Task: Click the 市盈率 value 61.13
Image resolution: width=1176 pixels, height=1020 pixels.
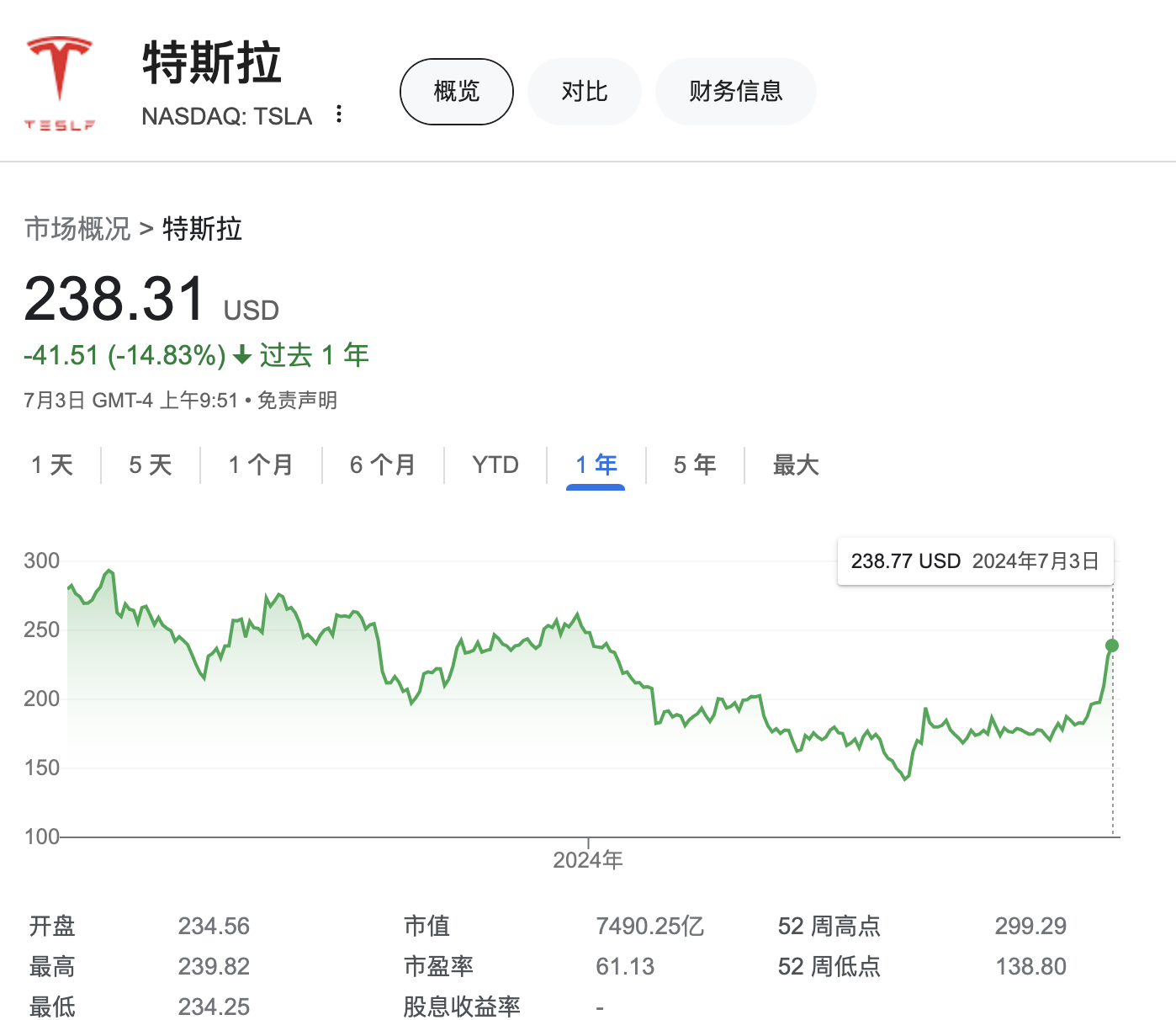Action: [625, 967]
